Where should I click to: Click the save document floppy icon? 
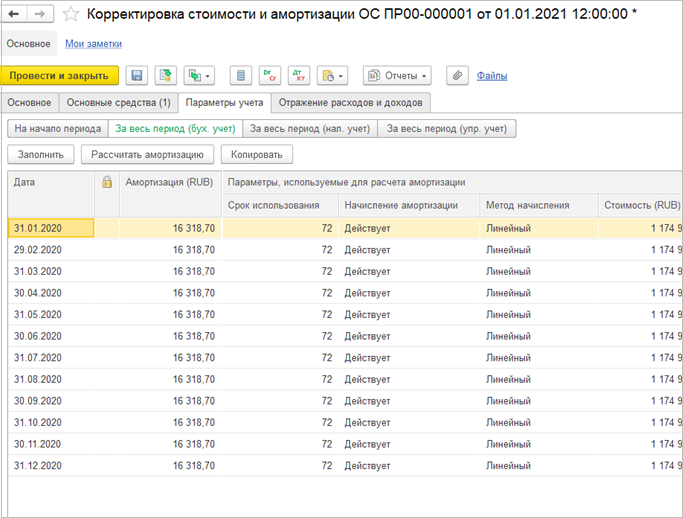coord(137,76)
